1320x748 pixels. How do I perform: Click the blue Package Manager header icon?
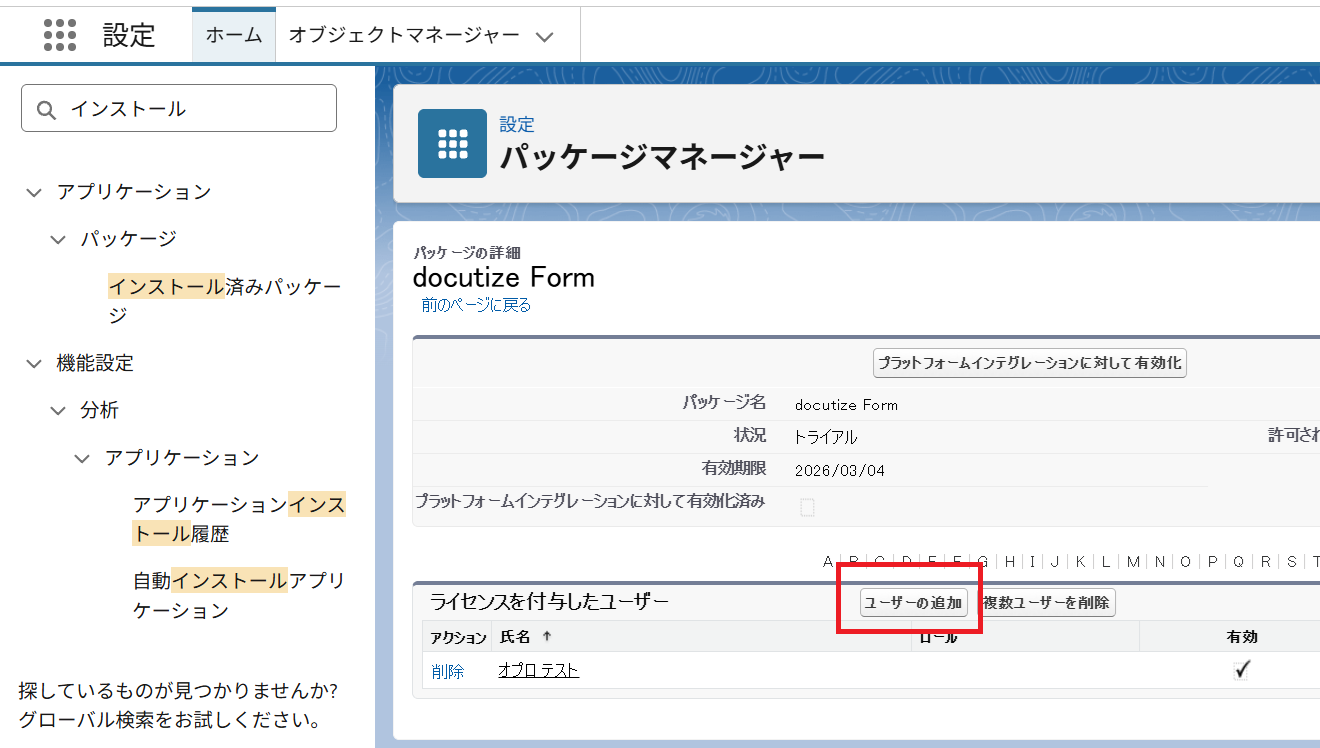point(452,143)
